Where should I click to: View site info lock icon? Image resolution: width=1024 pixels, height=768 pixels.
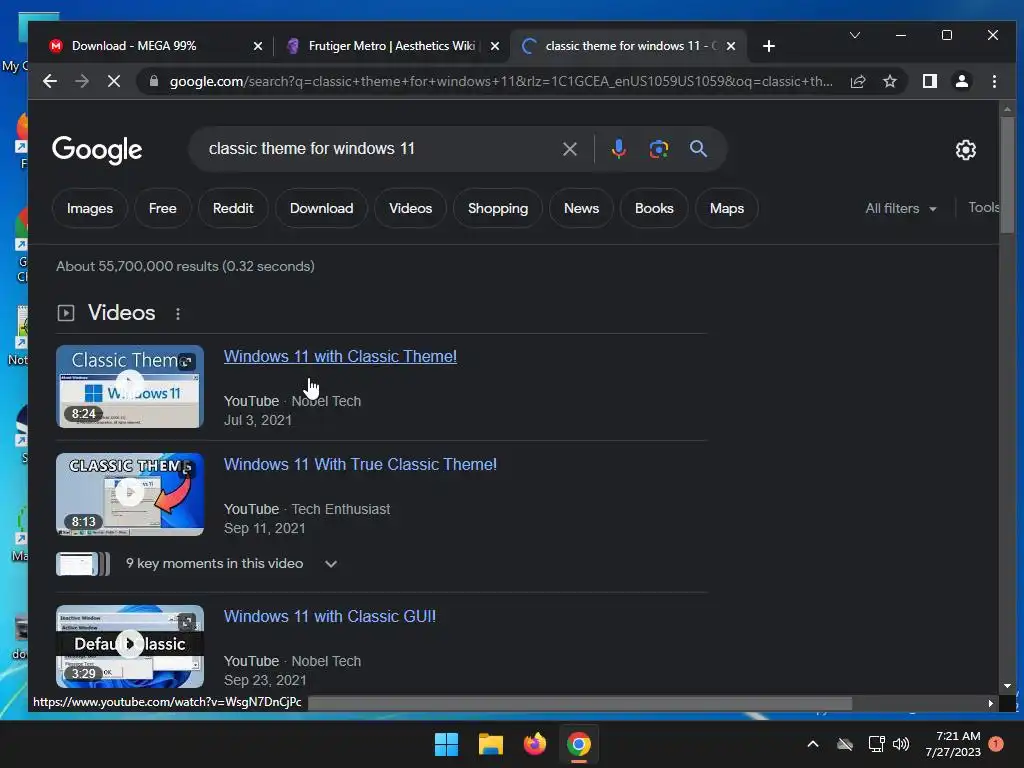[154, 81]
